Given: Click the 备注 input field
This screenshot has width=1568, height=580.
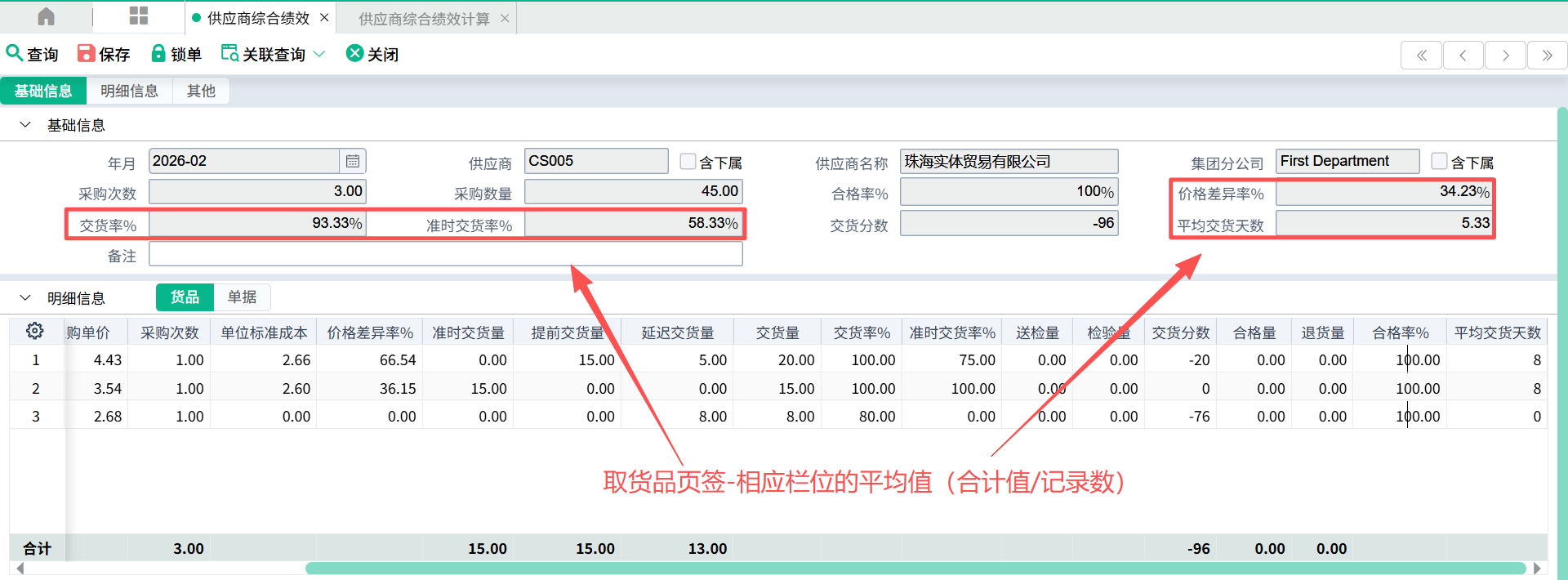Looking at the screenshot, I should tap(445, 255).
